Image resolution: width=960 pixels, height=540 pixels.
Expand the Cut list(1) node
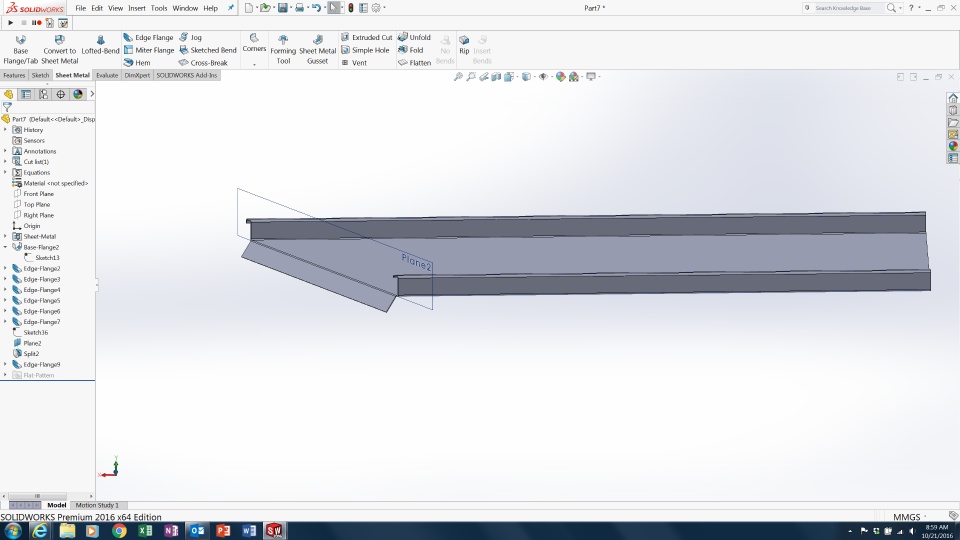tap(6, 162)
